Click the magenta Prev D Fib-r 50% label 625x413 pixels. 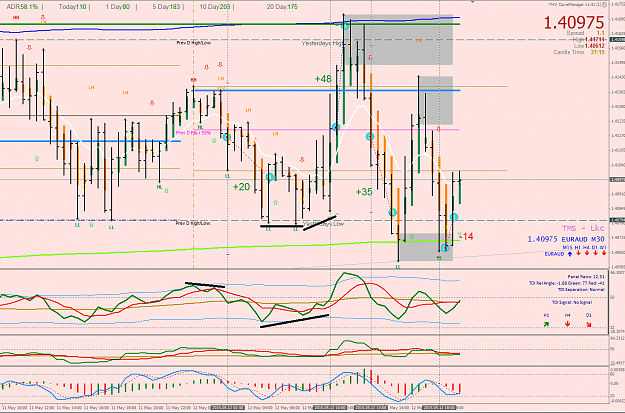[193, 133]
